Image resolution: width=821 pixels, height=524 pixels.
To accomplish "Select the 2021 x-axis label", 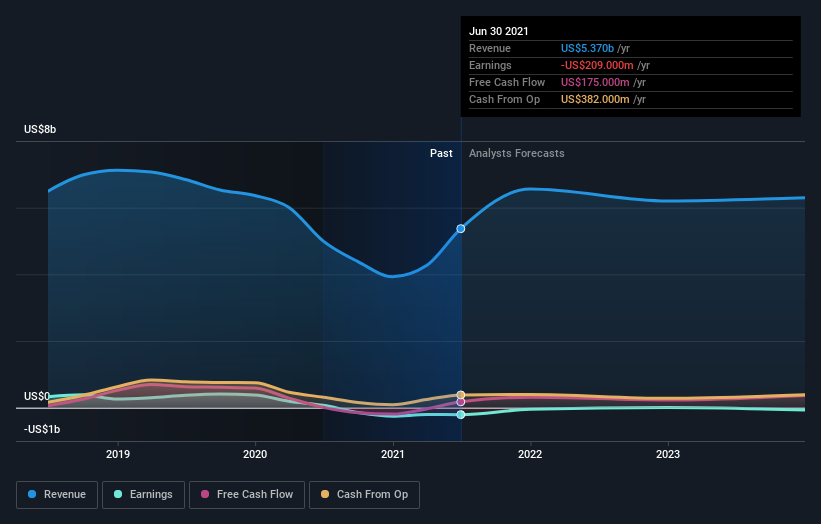I will click(x=393, y=454).
